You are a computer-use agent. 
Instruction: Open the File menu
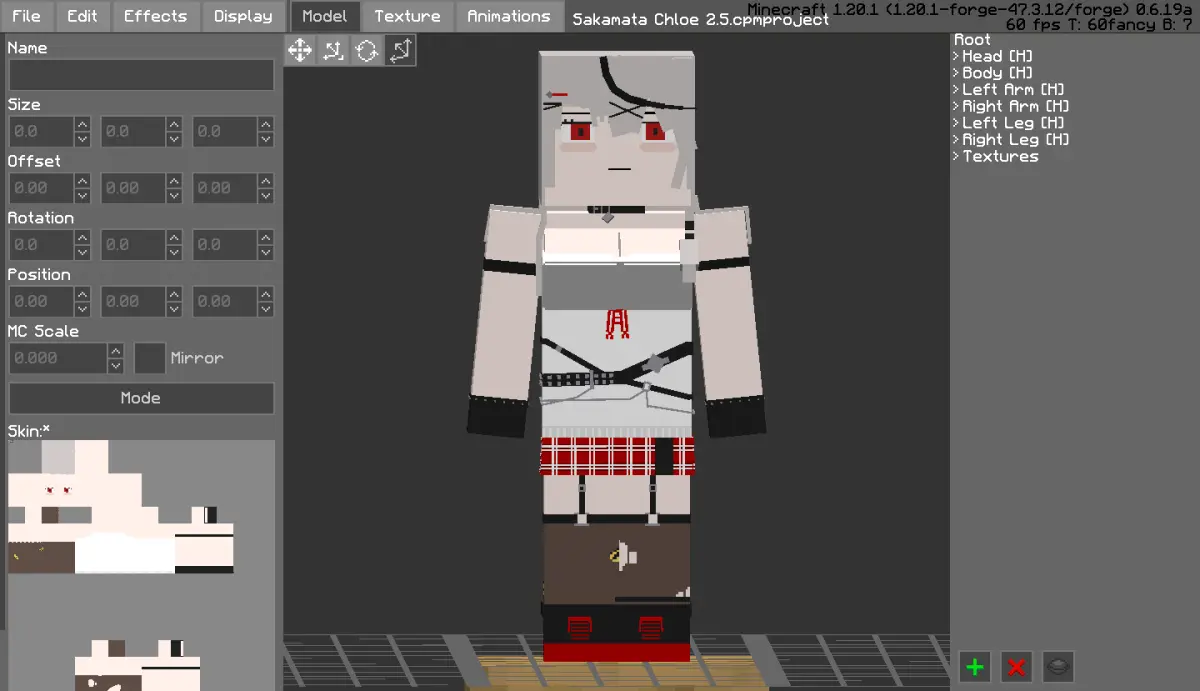[x=26, y=16]
